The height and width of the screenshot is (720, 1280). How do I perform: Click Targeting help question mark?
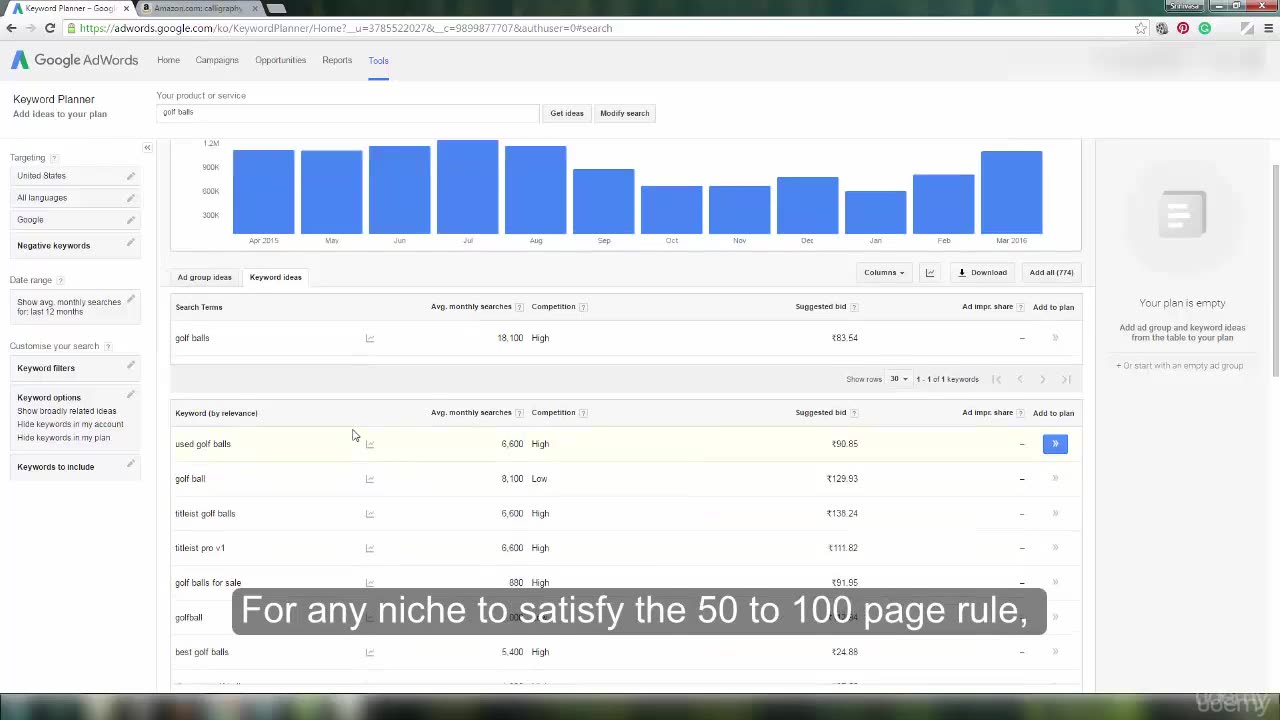(54, 158)
